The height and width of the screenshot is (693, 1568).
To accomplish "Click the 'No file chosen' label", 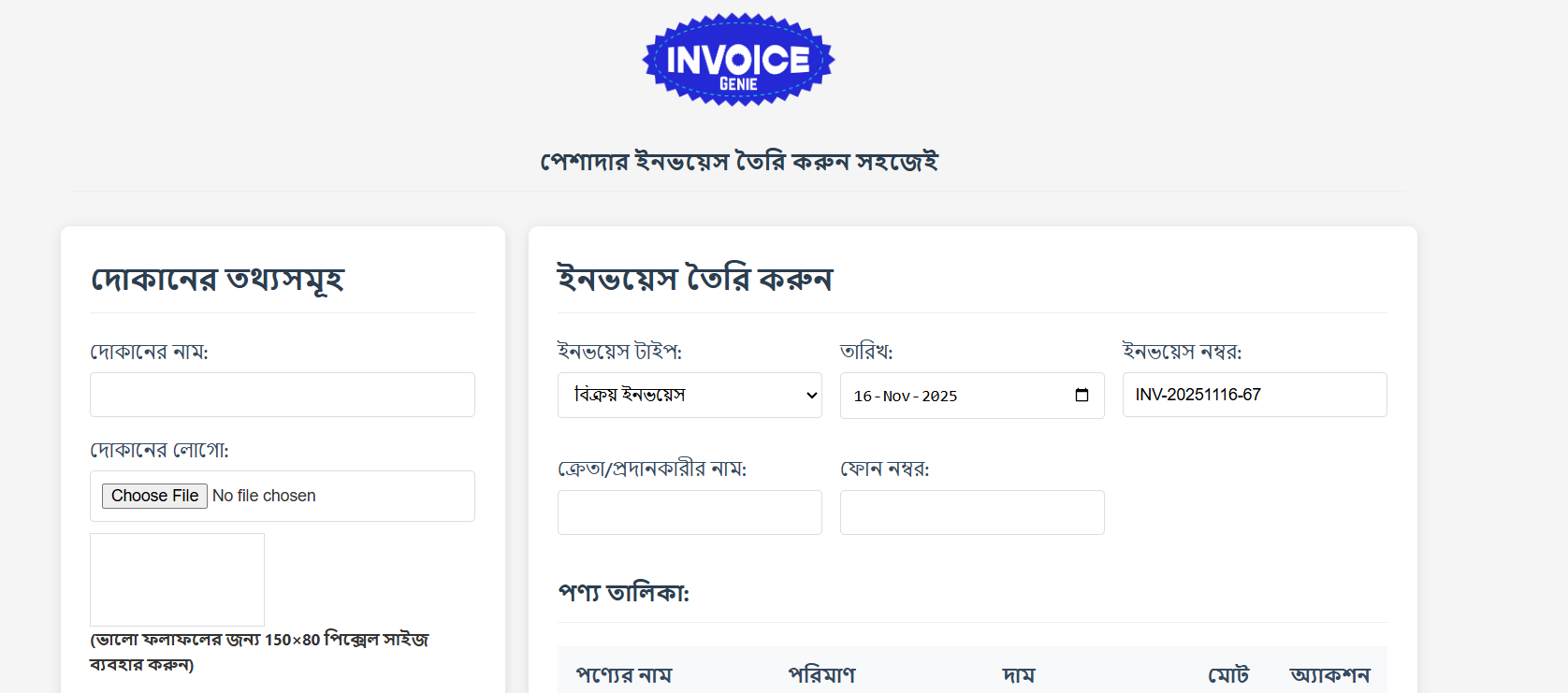I will [265, 496].
